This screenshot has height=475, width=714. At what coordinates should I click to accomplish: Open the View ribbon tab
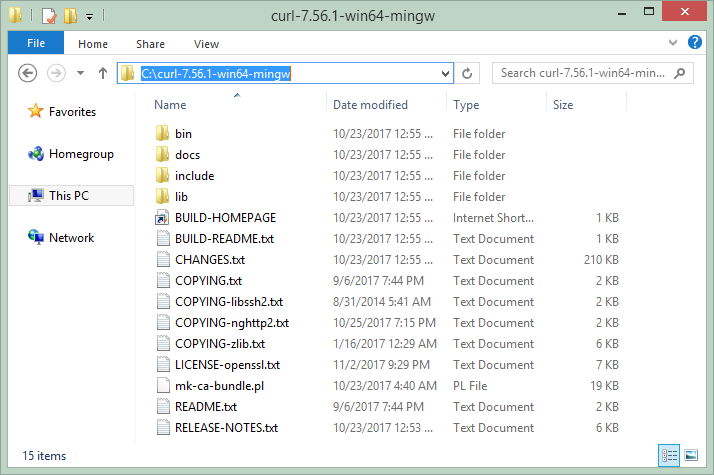click(206, 44)
